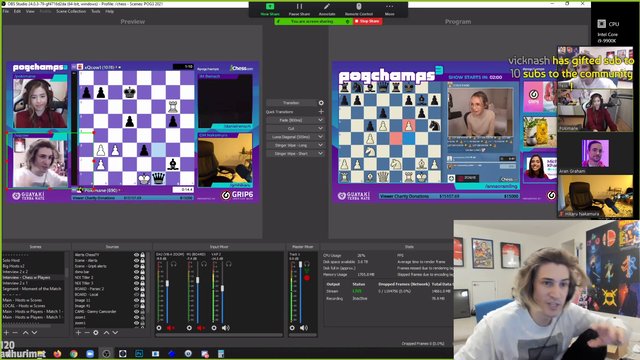Lock the CAMS - Danny Camcorder source
Viewport: 640px width, 360px height.
click(x=142, y=311)
